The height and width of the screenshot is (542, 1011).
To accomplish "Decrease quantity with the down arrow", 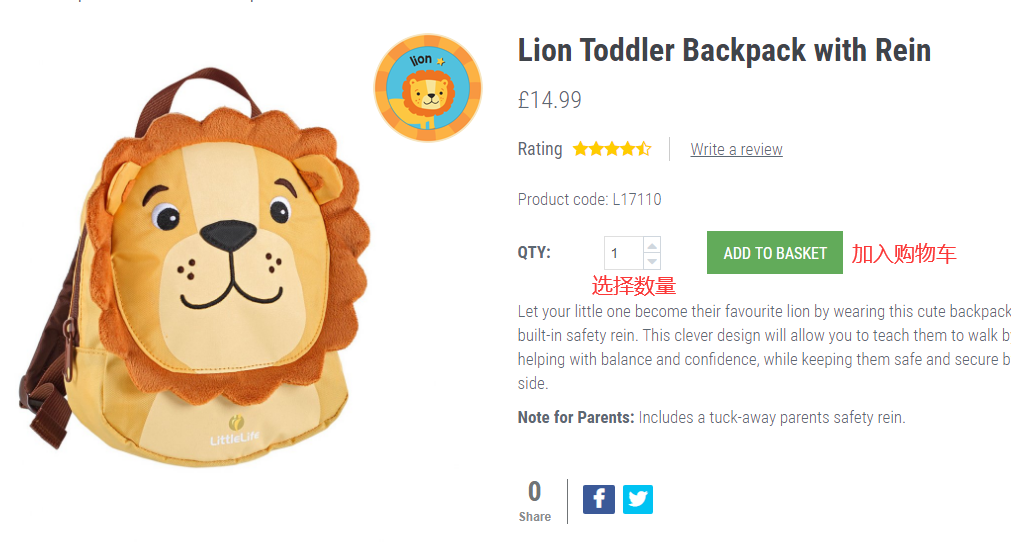I will click(652, 261).
